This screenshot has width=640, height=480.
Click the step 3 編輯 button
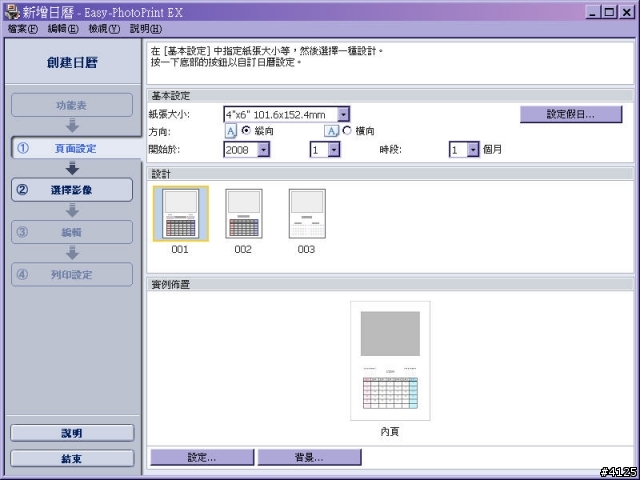(x=72, y=232)
